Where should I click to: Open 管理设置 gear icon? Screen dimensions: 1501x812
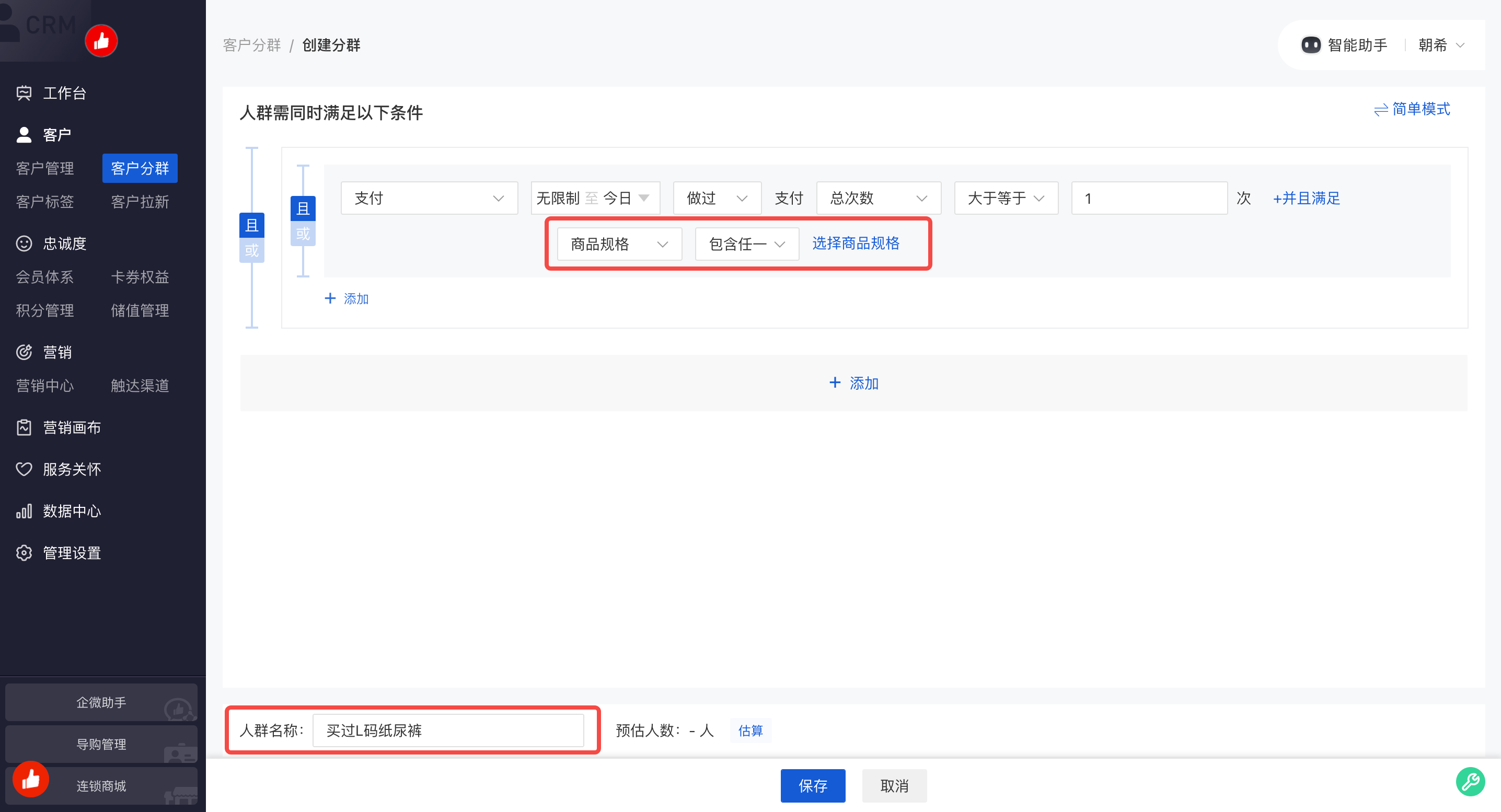click(24, 553)
